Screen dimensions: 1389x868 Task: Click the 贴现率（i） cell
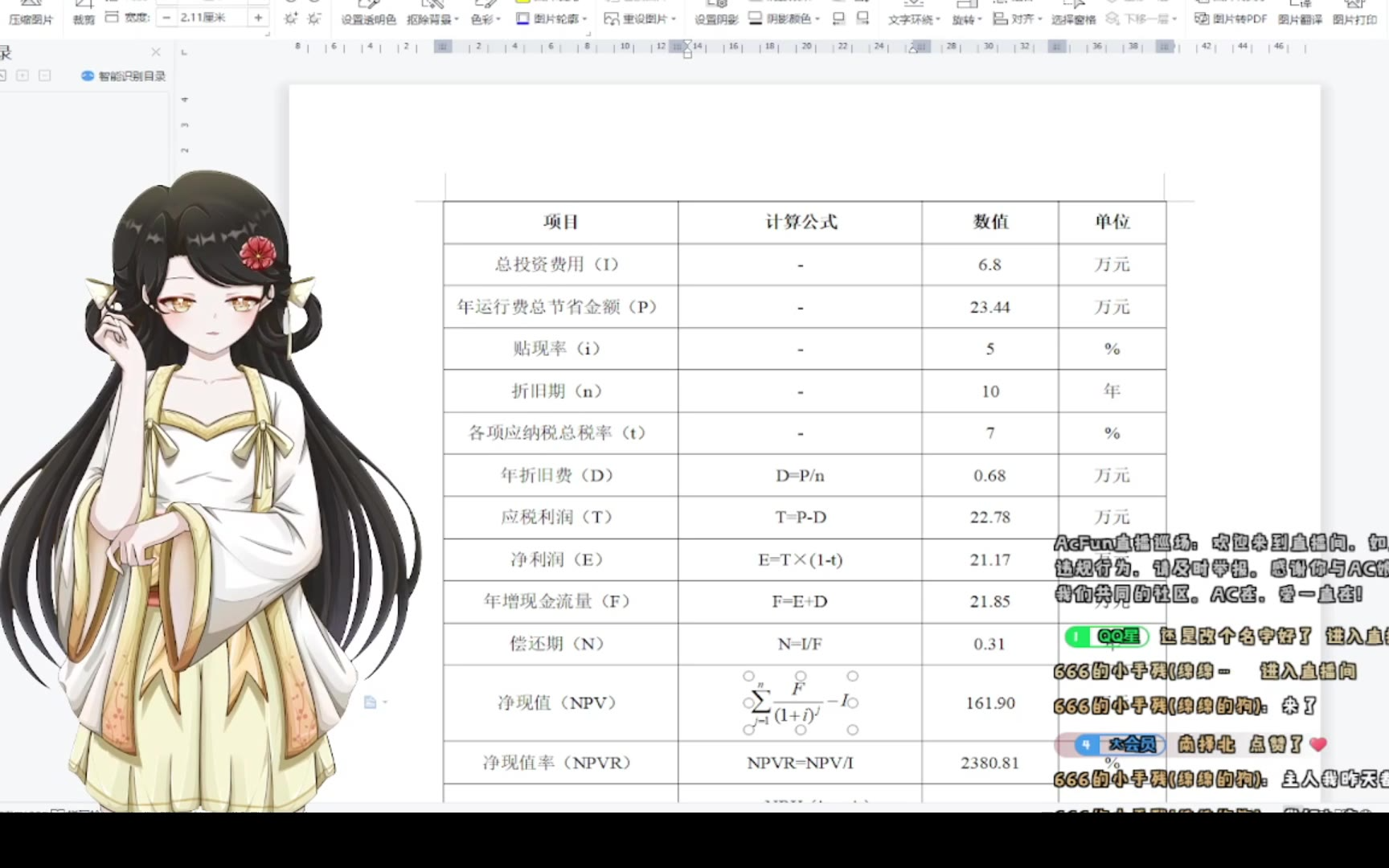pos(561,349)
